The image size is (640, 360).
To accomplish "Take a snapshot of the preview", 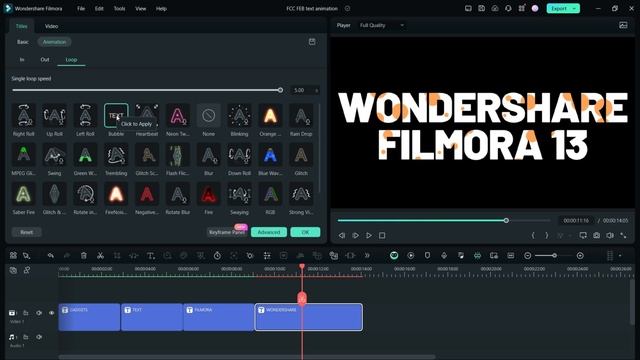I will pyautogui.click(x=596, y=236).
